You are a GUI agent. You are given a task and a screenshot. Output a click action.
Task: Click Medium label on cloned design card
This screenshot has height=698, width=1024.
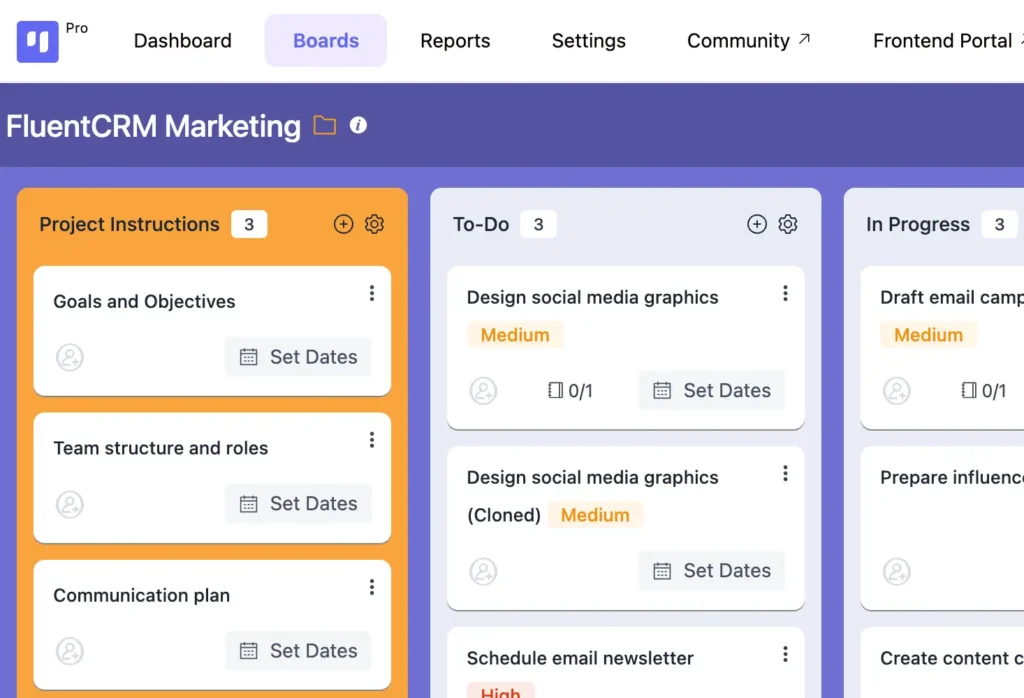coord(595,515)
